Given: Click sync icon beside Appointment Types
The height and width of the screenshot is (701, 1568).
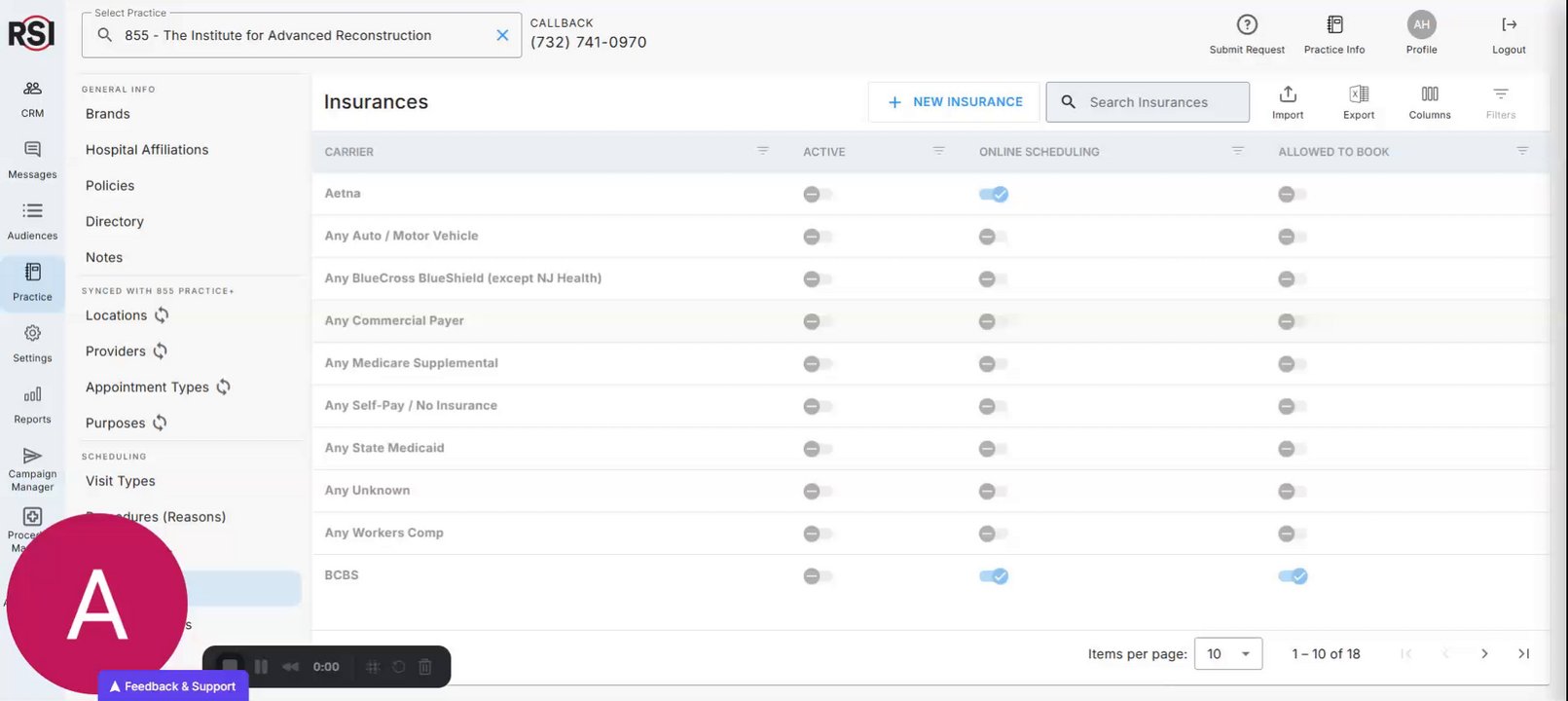Looking at the screenshot, I should click(x=223, y=387).
